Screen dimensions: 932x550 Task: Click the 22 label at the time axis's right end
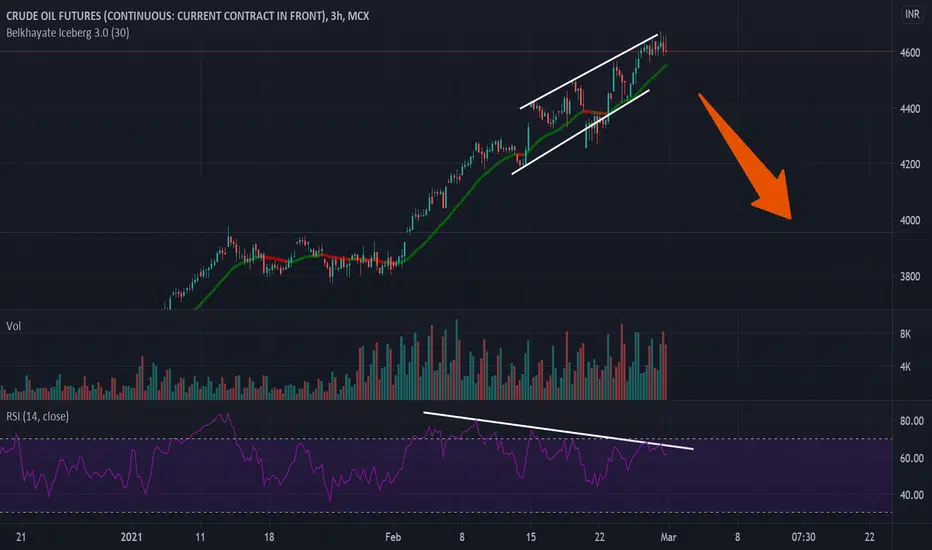[870, 537]
